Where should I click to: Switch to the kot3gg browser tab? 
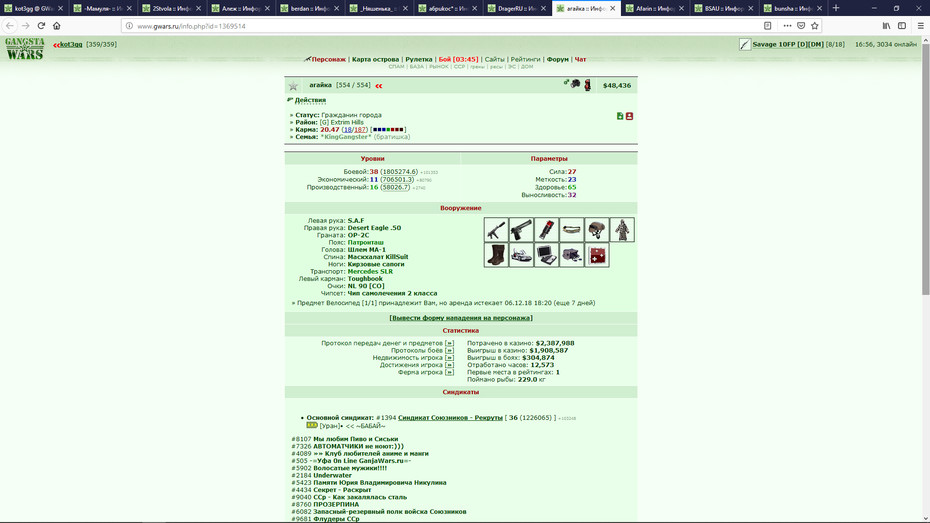(34, 8)
